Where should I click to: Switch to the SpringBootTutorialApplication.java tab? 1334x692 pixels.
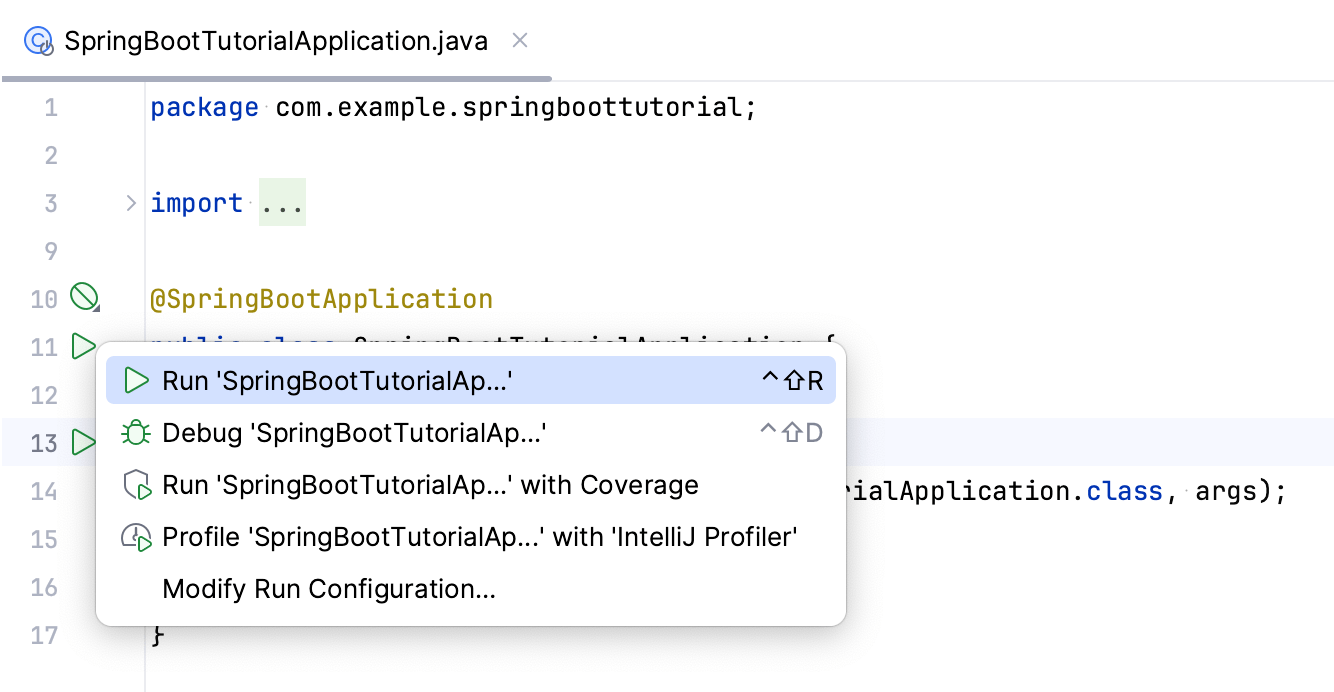point(275,41)
